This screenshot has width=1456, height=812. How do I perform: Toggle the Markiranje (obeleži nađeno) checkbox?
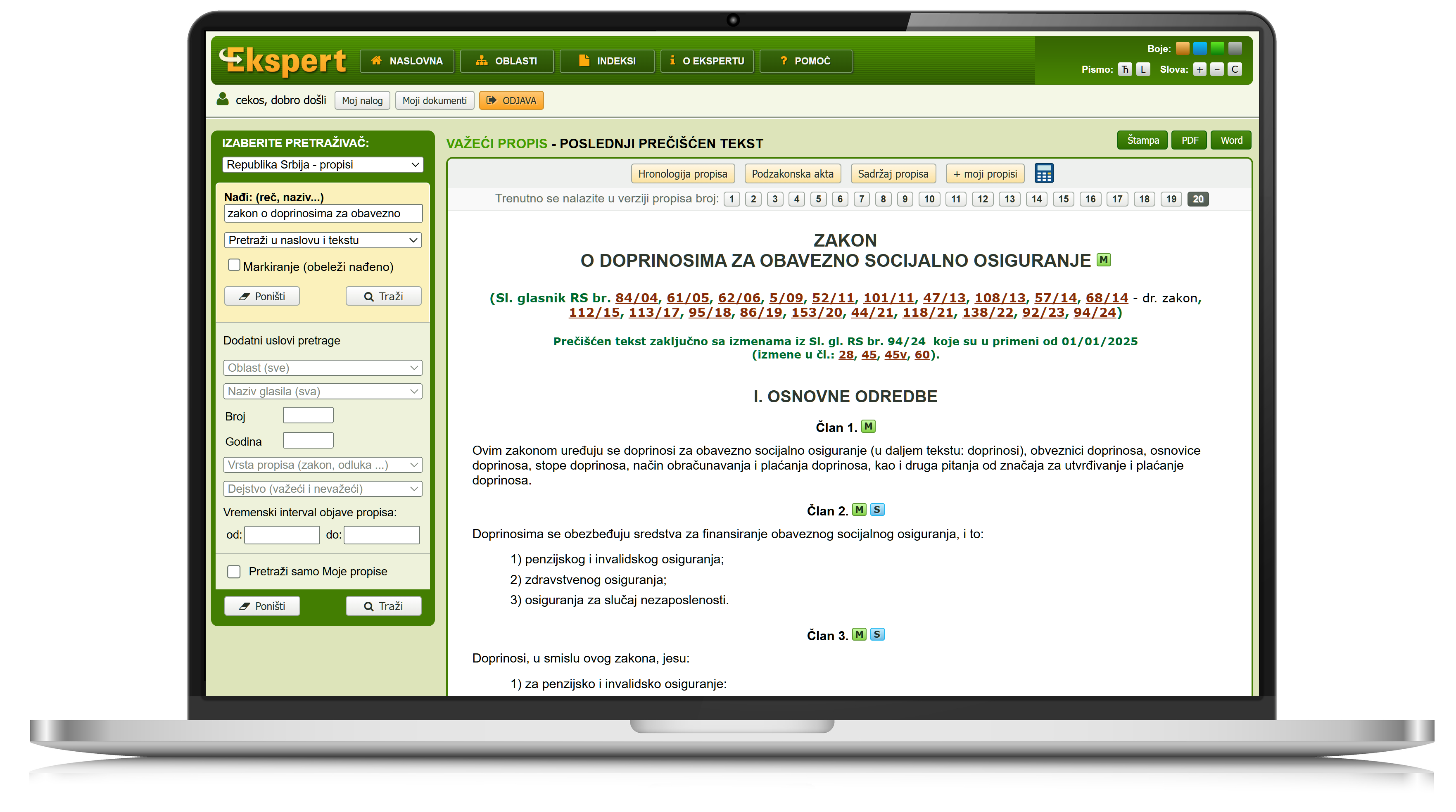(234, 265)
